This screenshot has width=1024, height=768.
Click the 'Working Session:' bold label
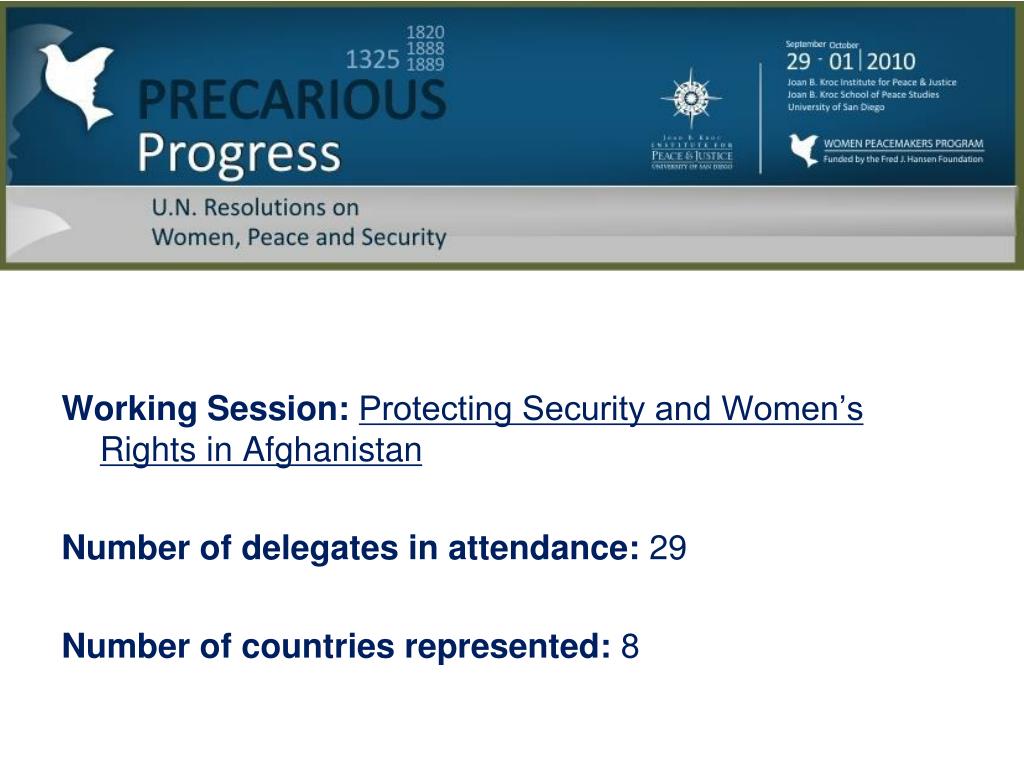(x=206, y=409)
